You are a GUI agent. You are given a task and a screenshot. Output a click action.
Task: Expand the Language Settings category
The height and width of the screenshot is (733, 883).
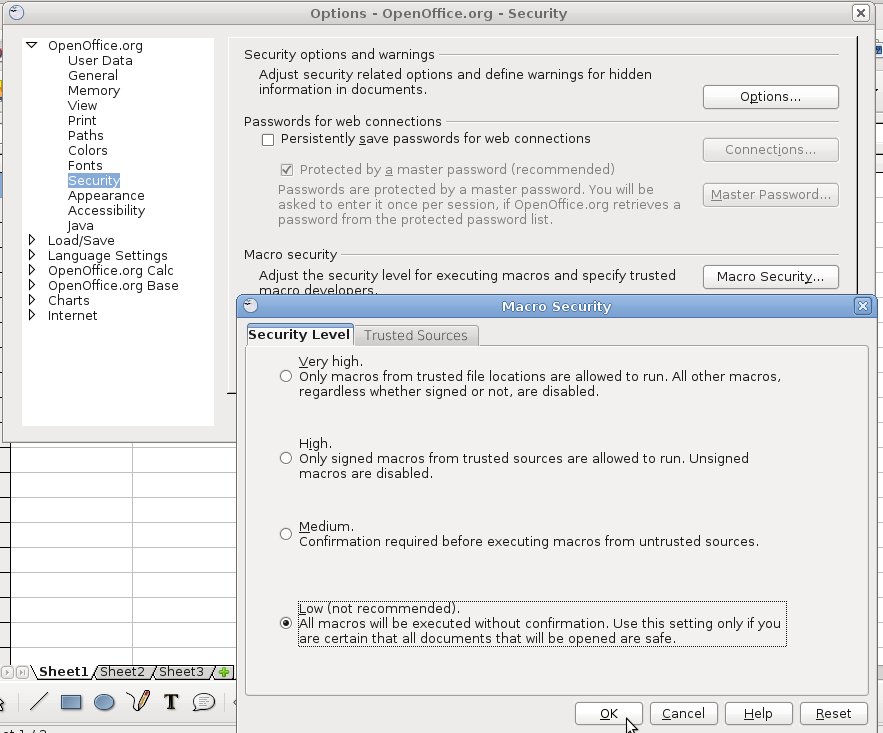point(32,255)
